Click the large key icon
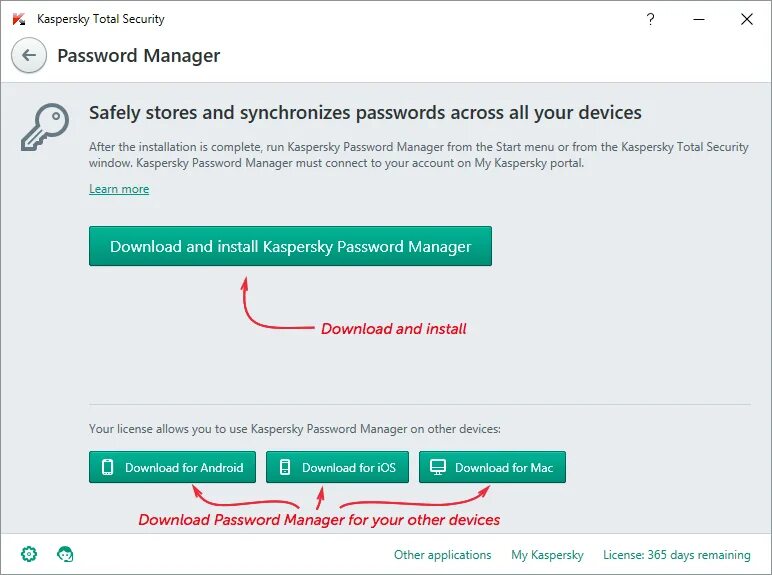 pyautogui.click(x=45, y=127)
